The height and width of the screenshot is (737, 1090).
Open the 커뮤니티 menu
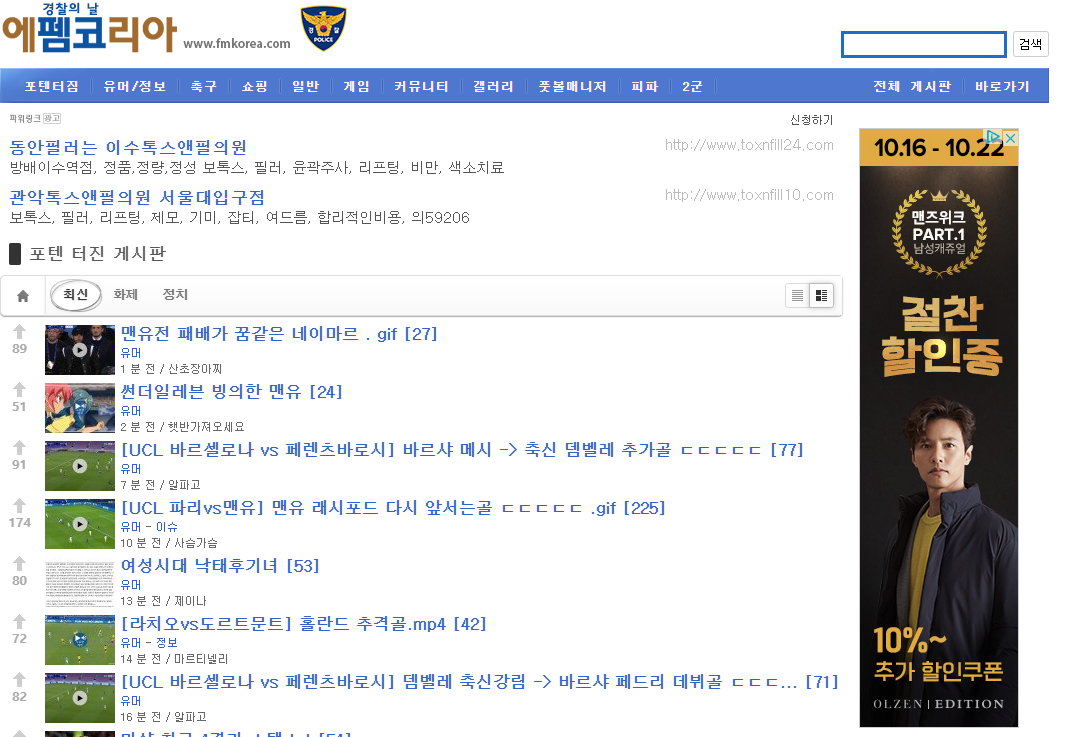[421, 86]
